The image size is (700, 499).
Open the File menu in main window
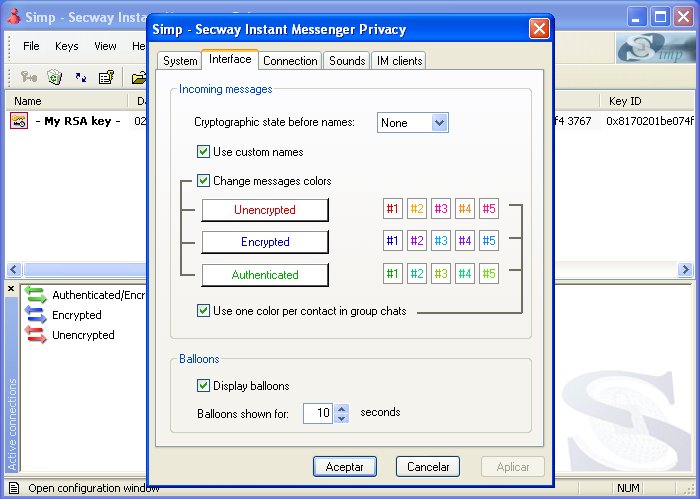[31, 46]
